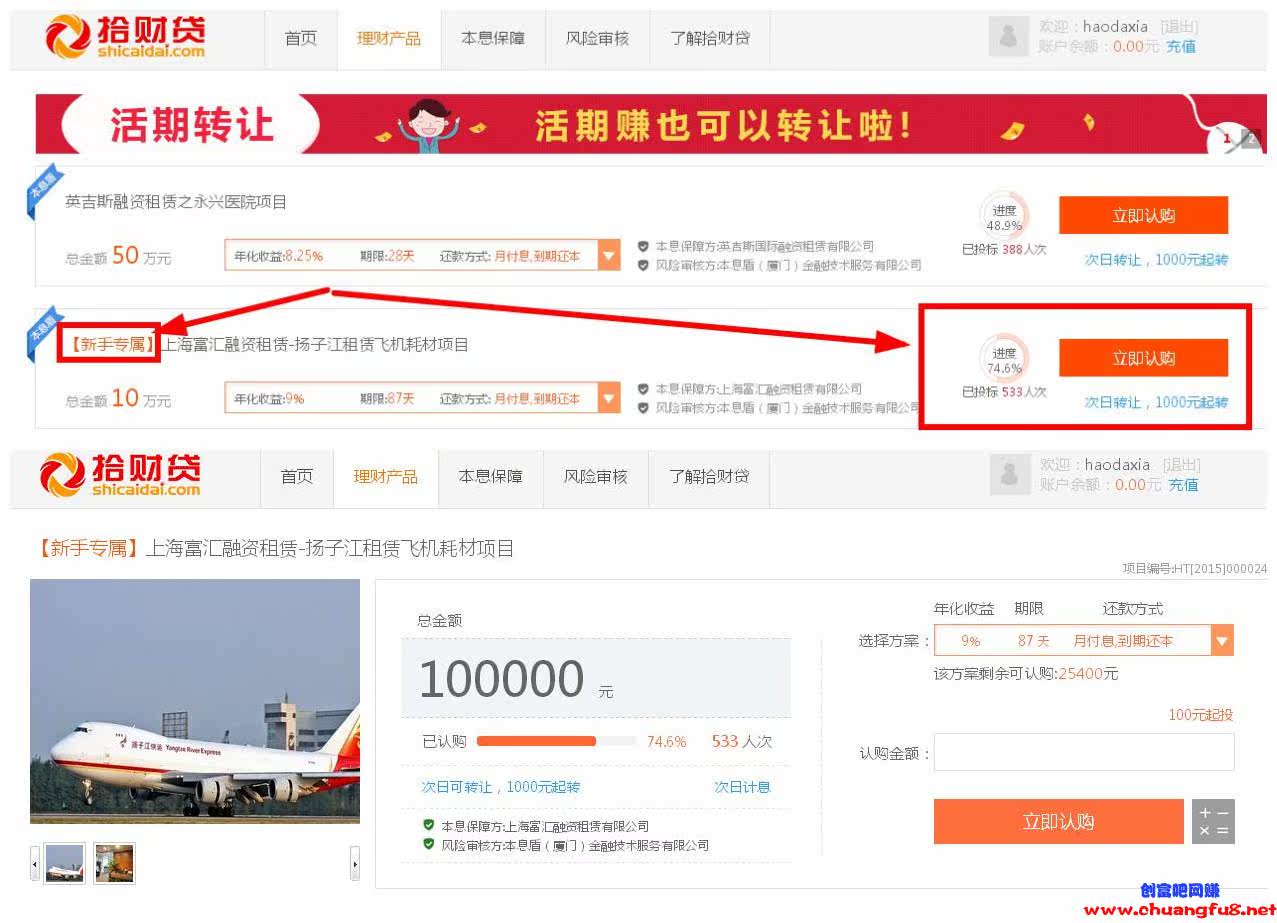The height and width of the screenshot is (923, 1277).
Task: Click 项目编号 HT[2015]000024 text
Action: tap(1194, 568)
